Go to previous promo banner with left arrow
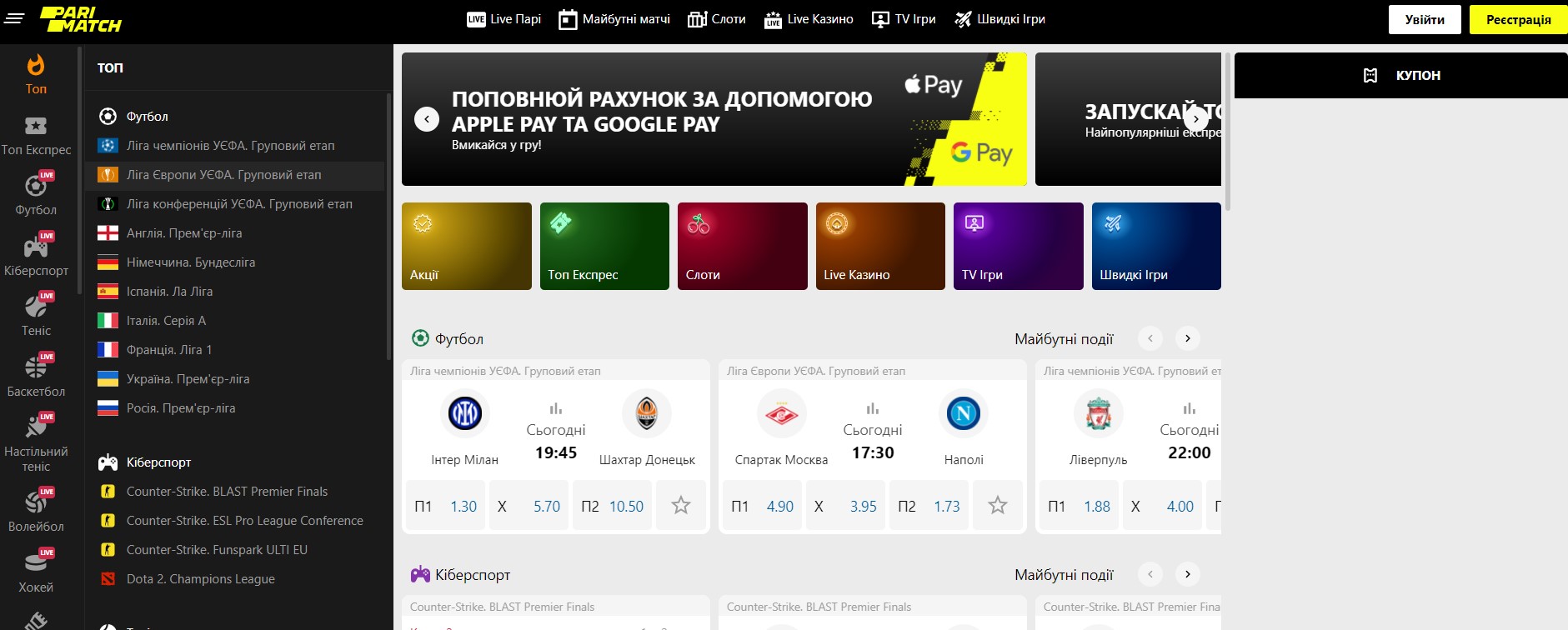The width and height of the screenshot is (1568, 630). click(427, 119)
